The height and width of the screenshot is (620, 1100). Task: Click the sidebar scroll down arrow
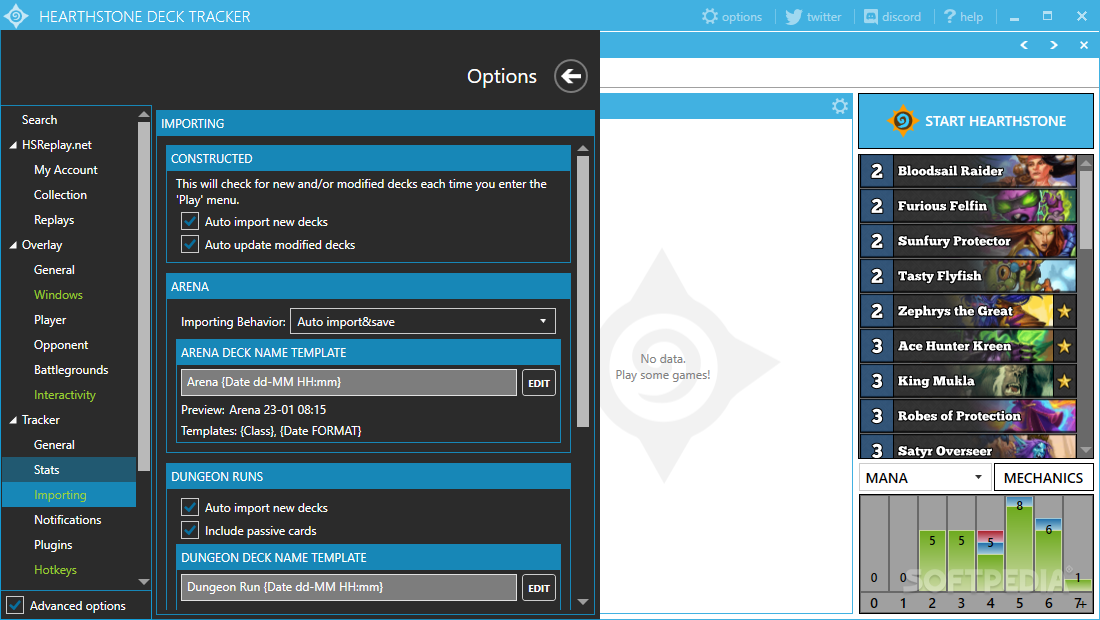(x=144, y=581)
